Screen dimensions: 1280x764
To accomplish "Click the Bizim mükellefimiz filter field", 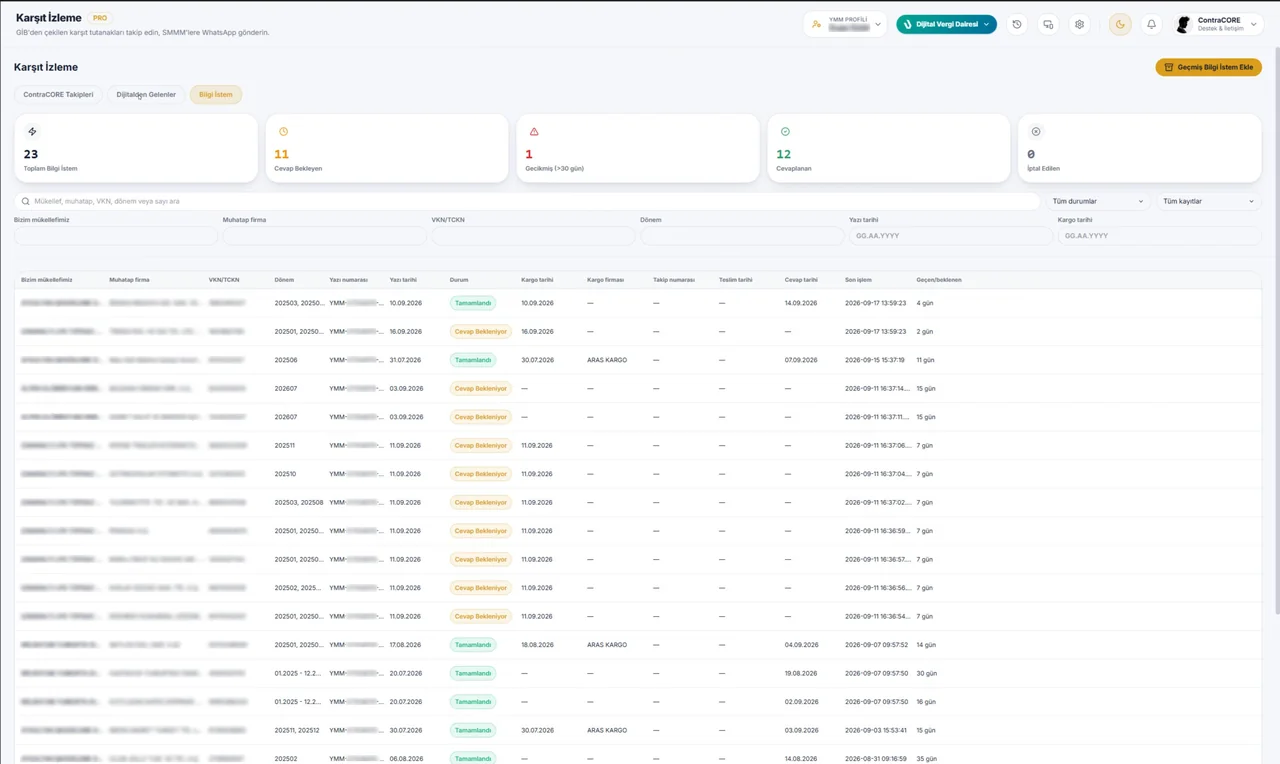I will pyautogui.click(x=116, y=236).
